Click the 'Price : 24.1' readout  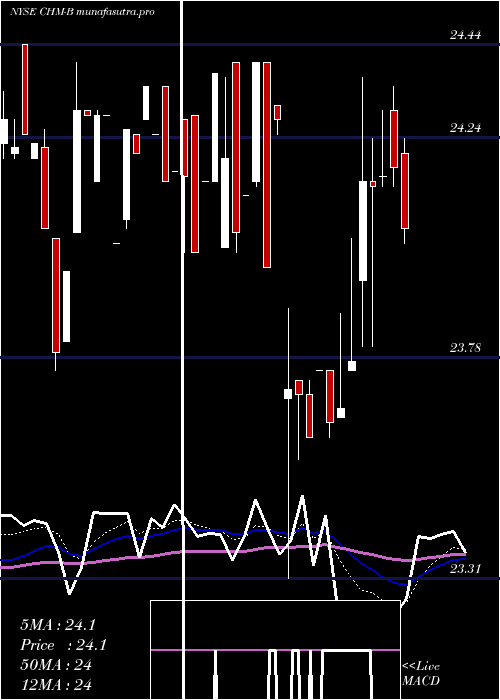pos(63,645)
